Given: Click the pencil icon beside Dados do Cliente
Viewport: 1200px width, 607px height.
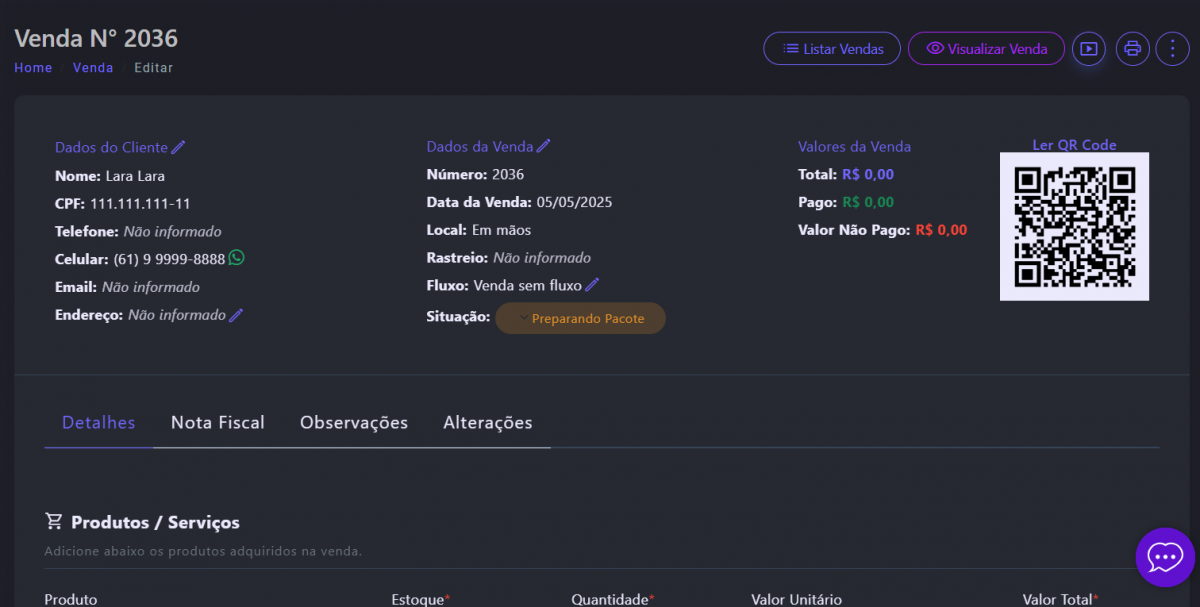Looking at the screenshot, I should 178,147.
